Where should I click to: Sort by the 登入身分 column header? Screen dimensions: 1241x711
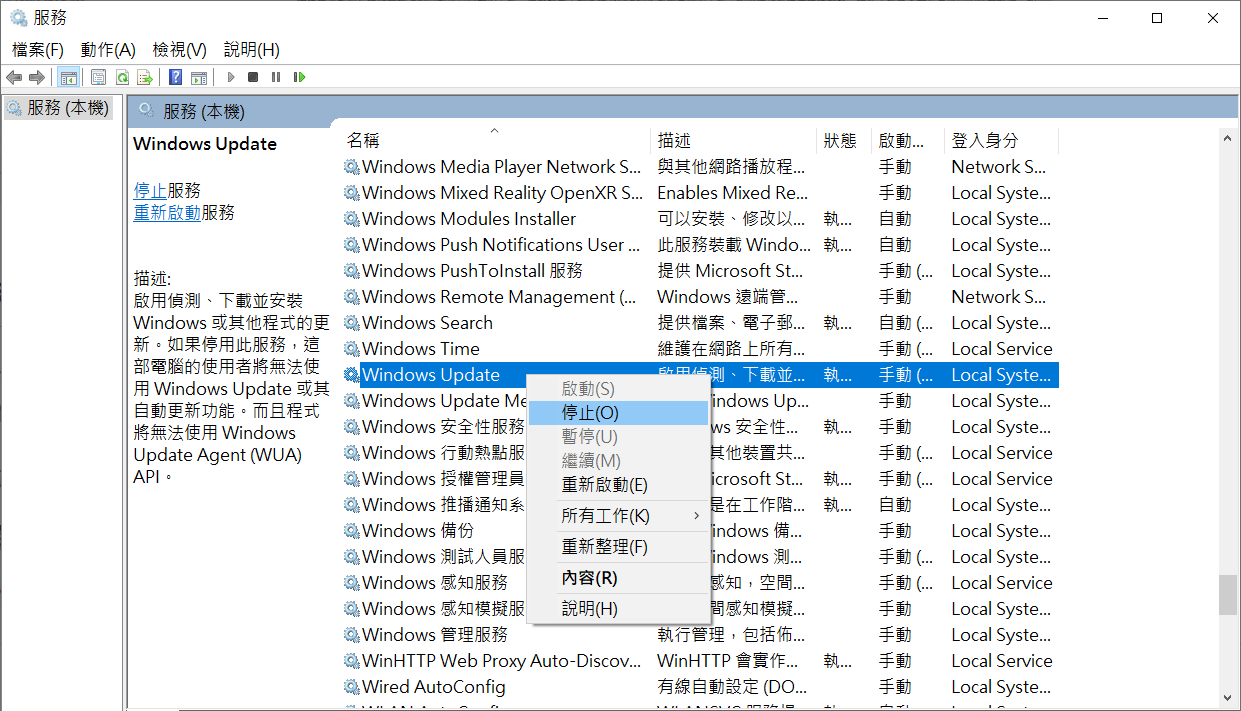[x=1000, y=141]
